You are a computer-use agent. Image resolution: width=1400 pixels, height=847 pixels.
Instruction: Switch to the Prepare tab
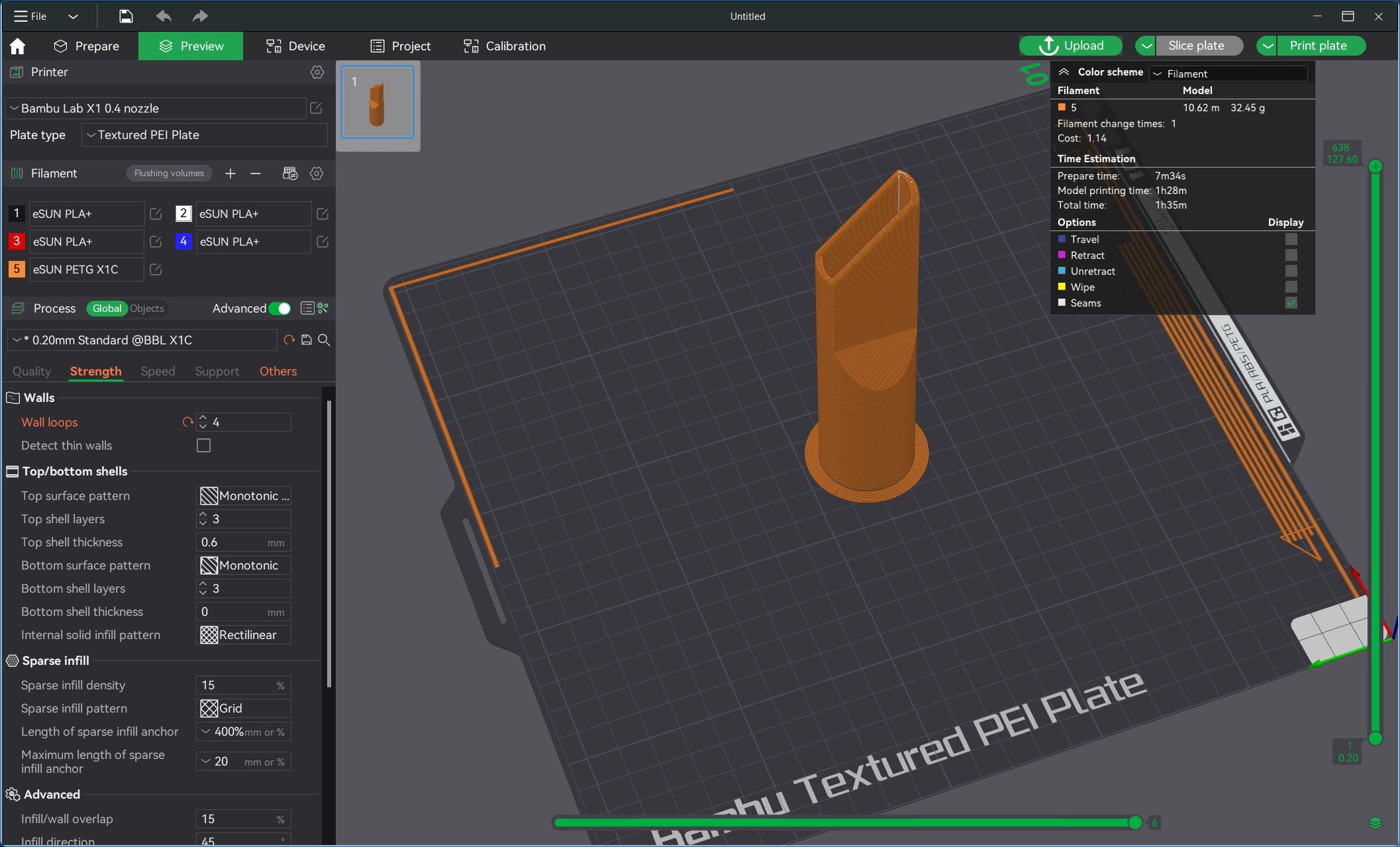coord(87,46)
